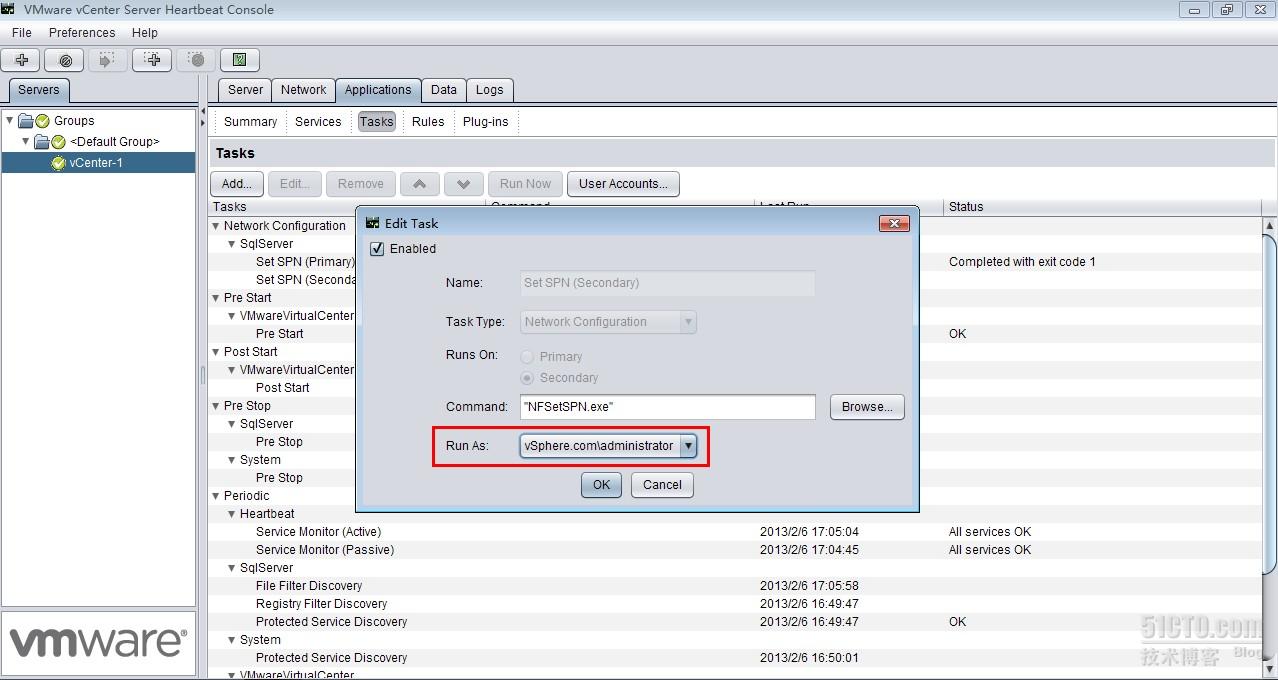The height and width of the screenshot is (680, 1278).
Task: Select the Tasks sub-tab
Action: tap(377, 122)
